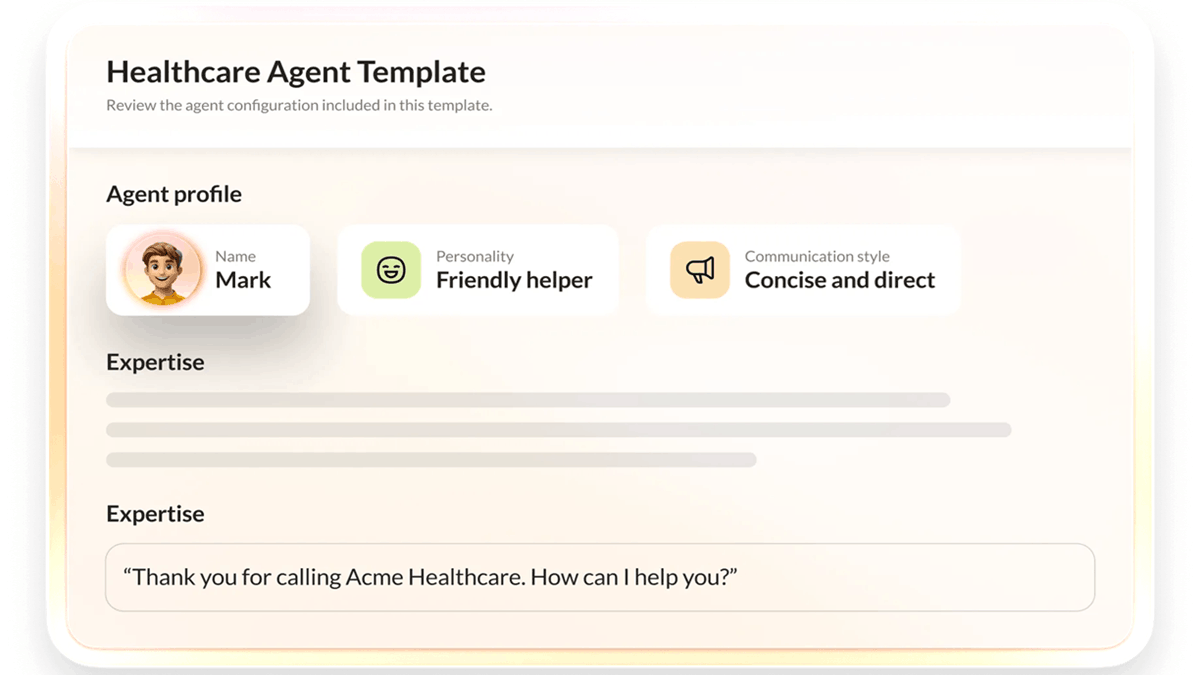The image size is (1200, 675).
Task: Click the topmost expertise placeholder bar
Action: point(528,399)
